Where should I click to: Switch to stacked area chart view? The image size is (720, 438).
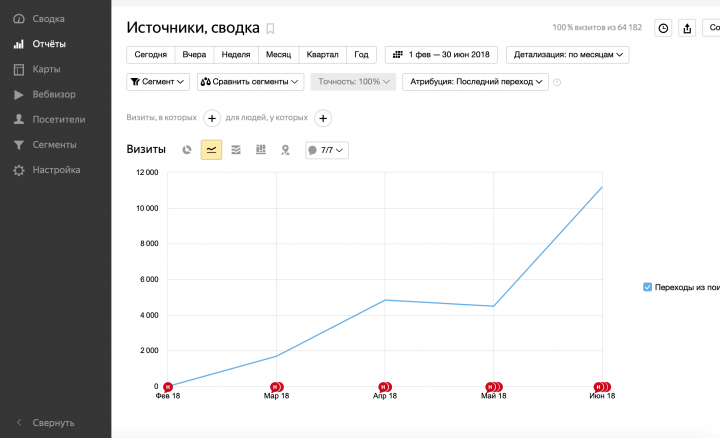[236, 150]
